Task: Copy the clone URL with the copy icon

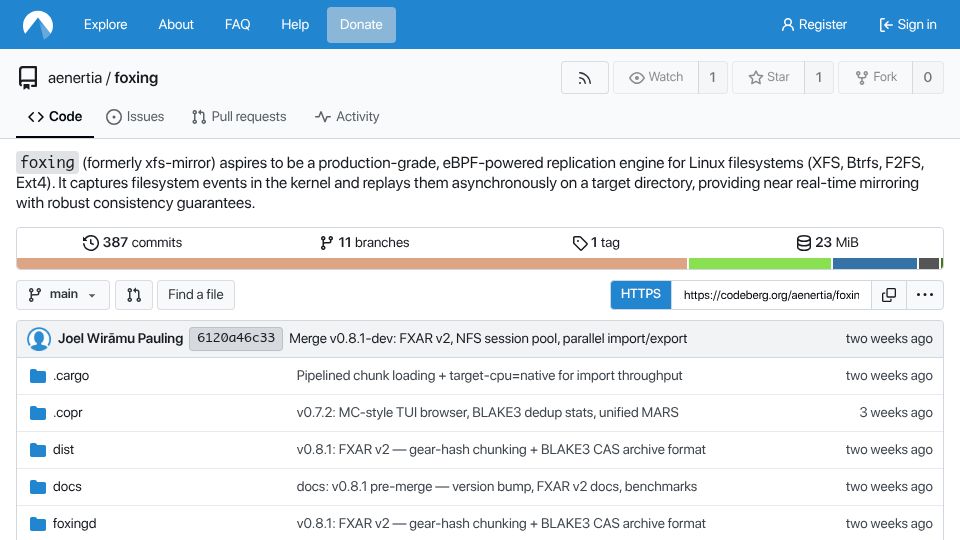Action: 888,295
